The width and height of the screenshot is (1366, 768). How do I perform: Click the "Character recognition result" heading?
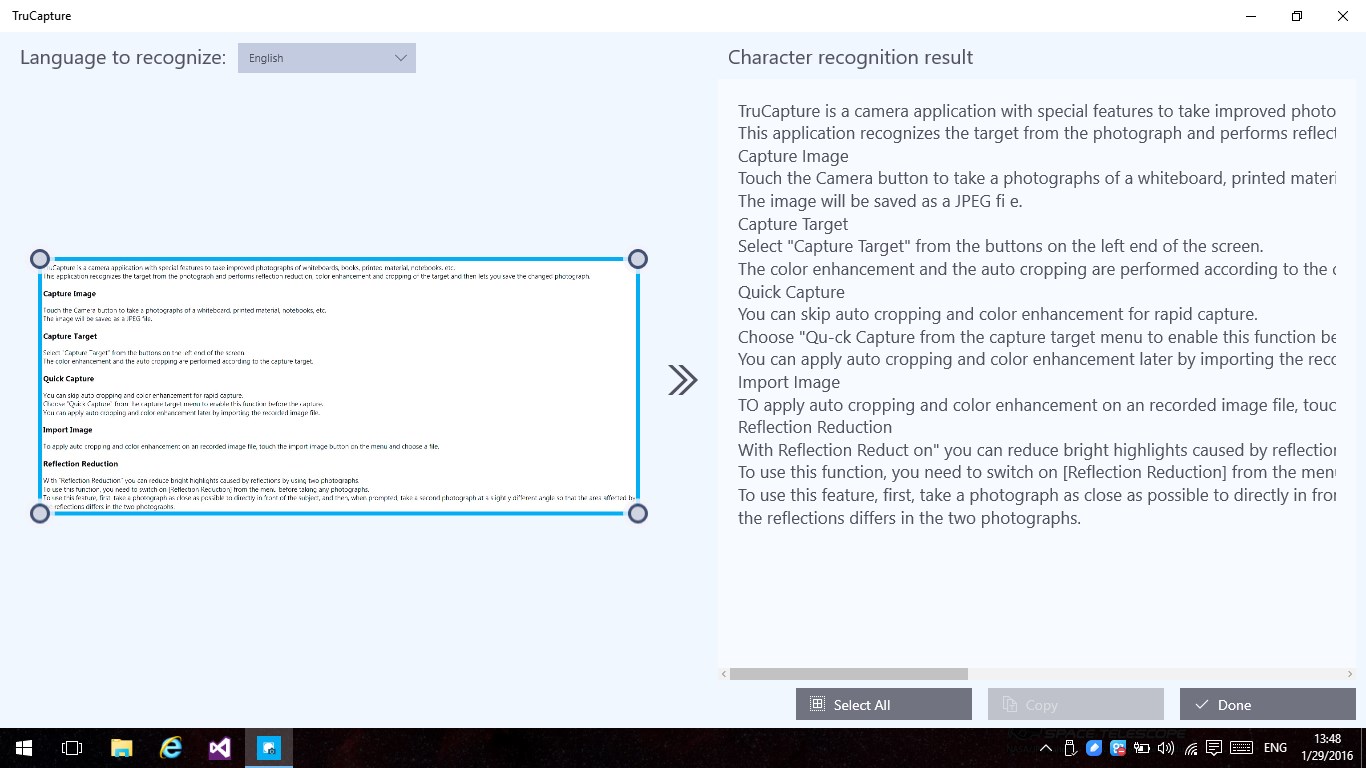(850, 58)
